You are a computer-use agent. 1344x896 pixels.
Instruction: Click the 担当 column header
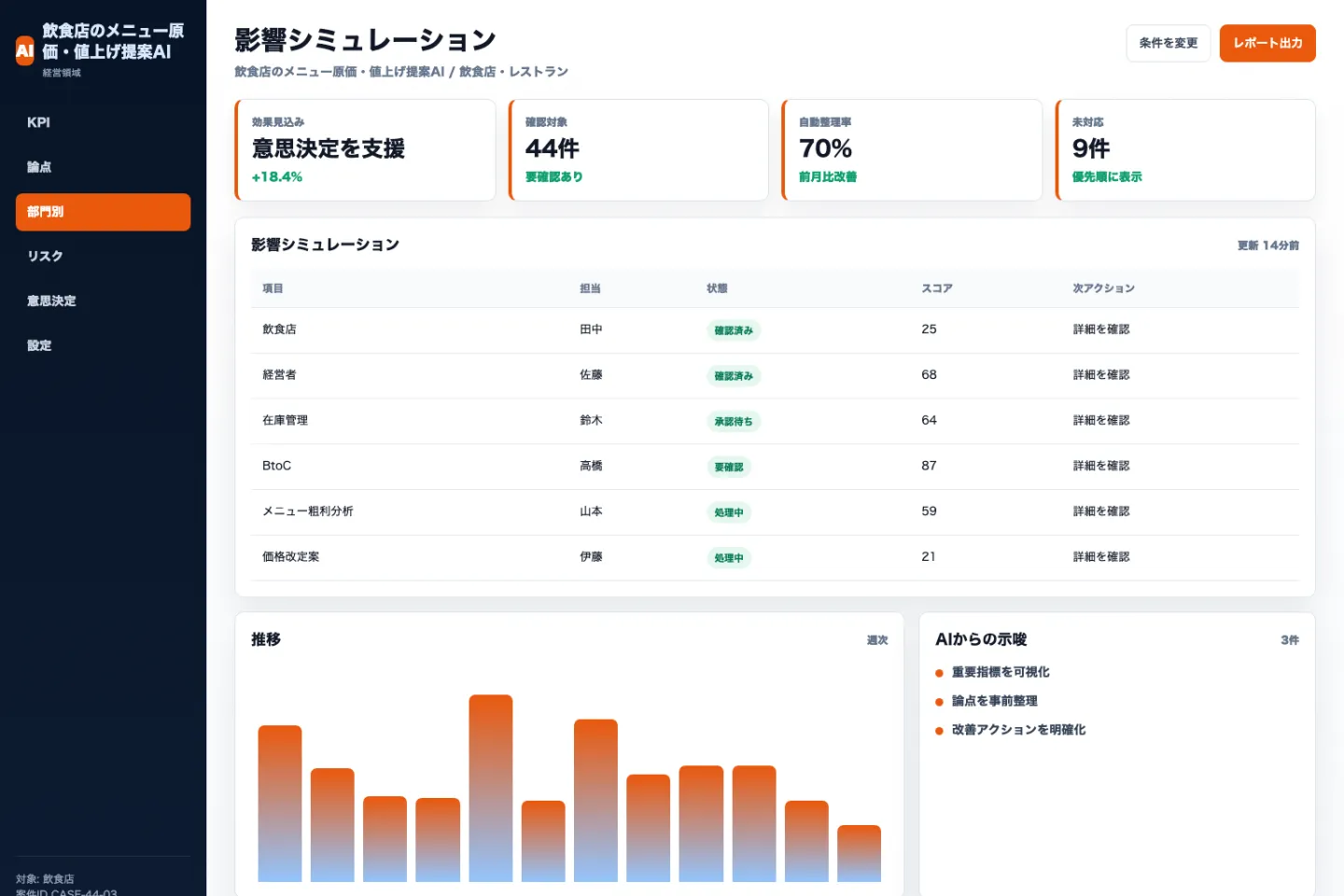pyautogui.click(x=590, y=288)
